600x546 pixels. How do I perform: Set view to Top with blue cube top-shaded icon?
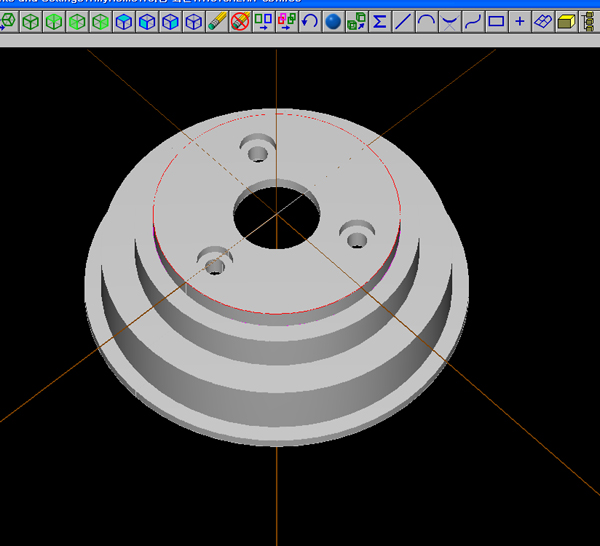[x=124, y=21]
